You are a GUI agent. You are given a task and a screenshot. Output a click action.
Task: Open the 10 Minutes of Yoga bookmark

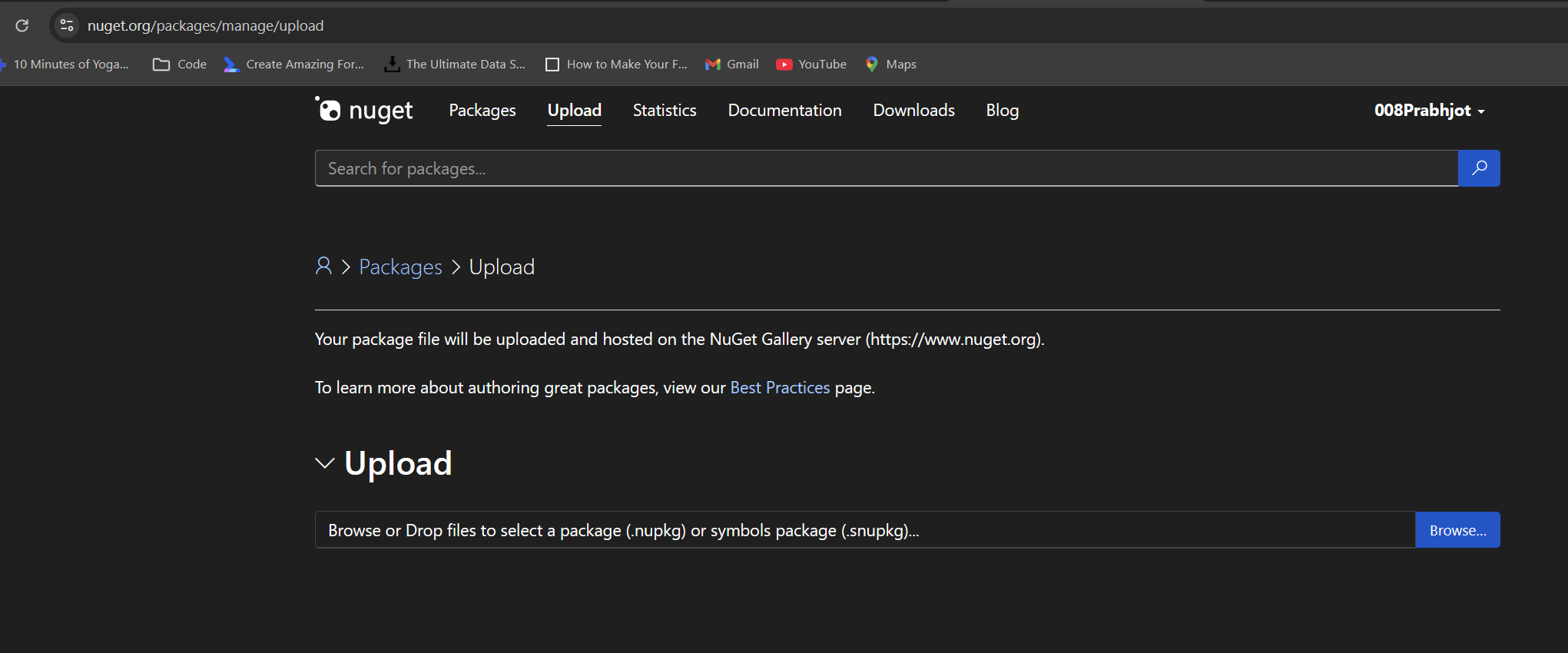point(65,65)
